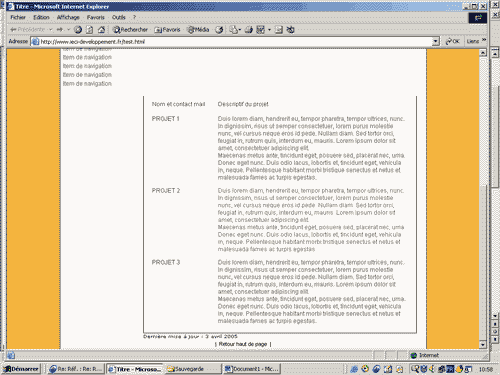Select the 'PROJET 1' text
The image size is (500, 375).
pyautogui.click(x=166, y=119)
